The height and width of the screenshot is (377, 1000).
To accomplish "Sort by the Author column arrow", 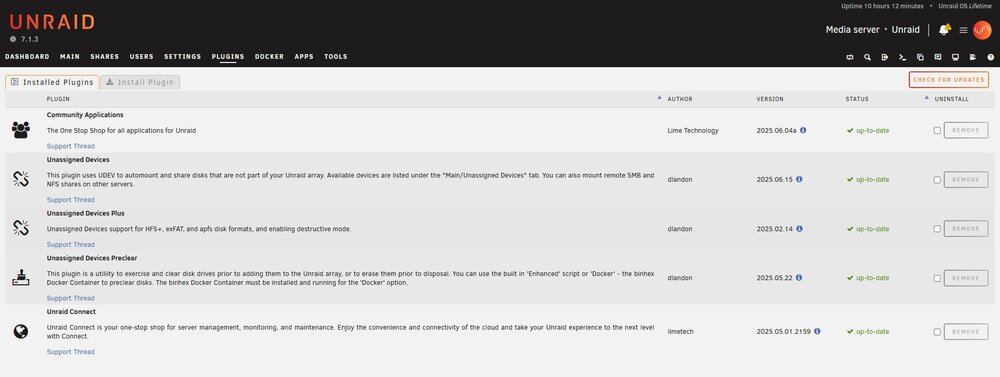I will coord(659,98).
